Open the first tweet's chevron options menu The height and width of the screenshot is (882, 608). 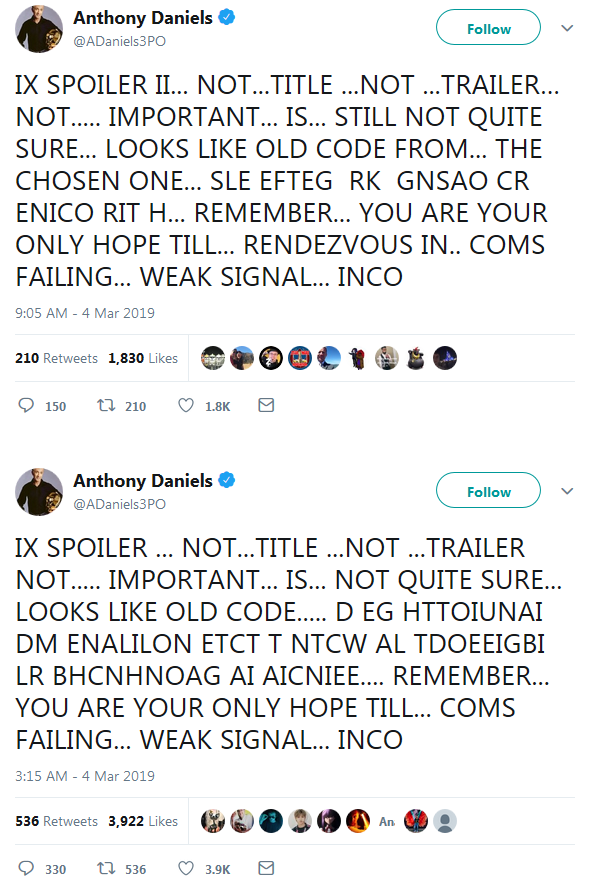(x=567, y=28)
